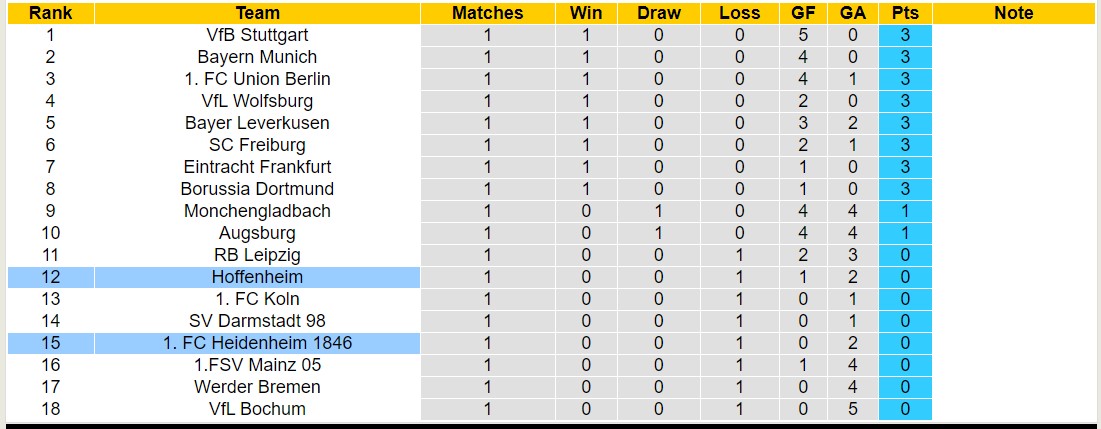Select the Werder Bremen team name

click(257, 387)
